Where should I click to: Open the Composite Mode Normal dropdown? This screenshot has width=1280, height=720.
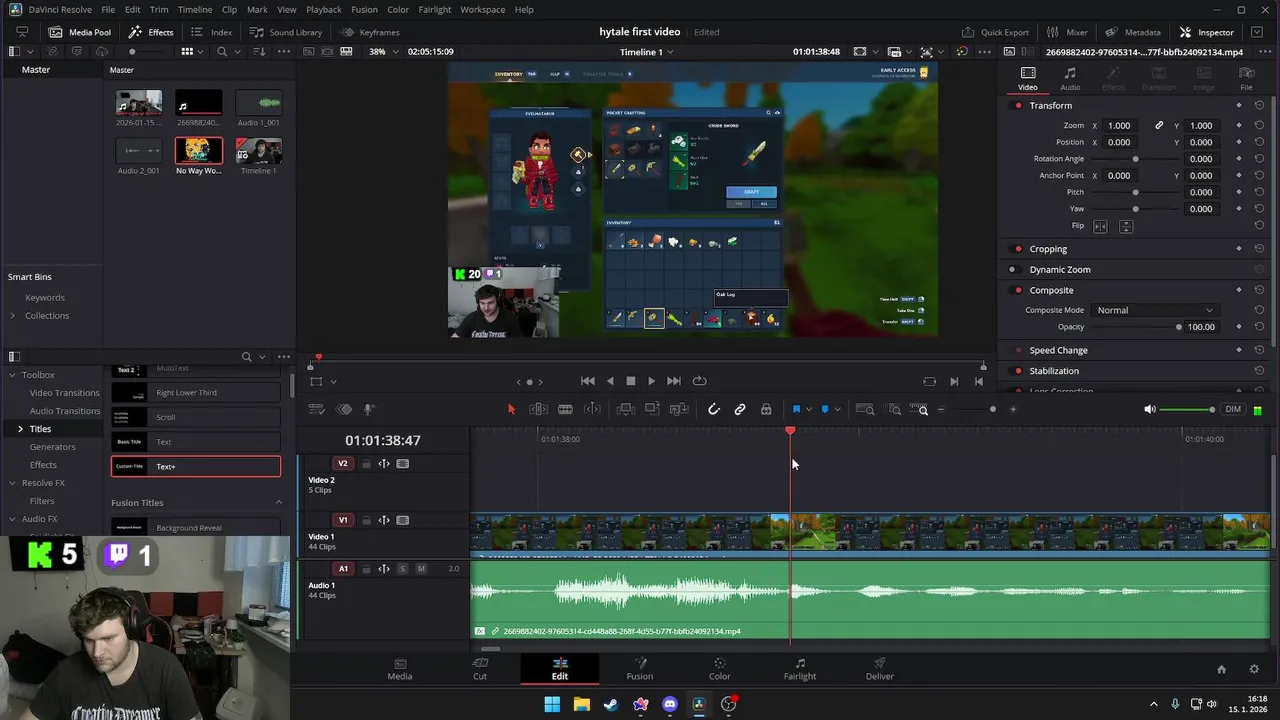point(1154,310)
